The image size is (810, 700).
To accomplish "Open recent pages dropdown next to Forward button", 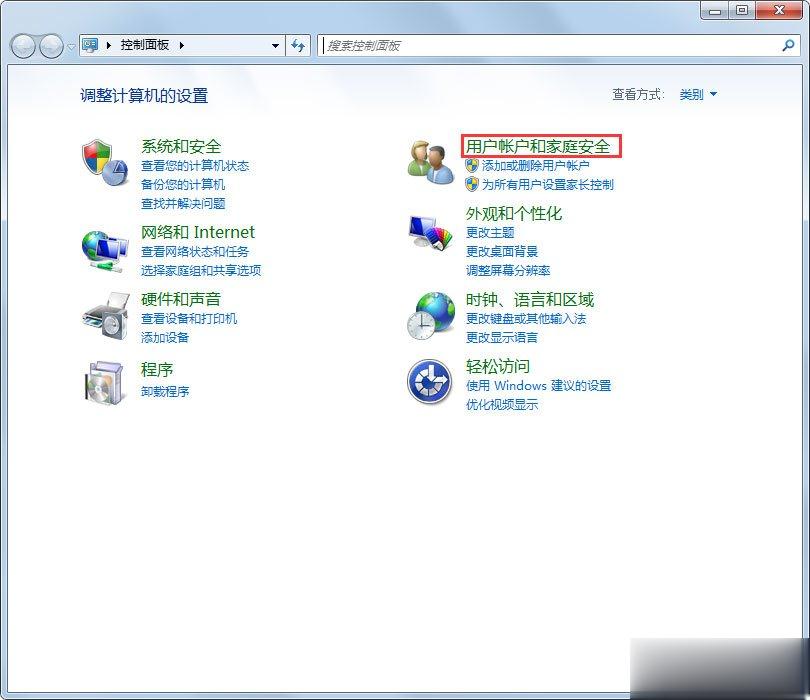I will [71, 46].
